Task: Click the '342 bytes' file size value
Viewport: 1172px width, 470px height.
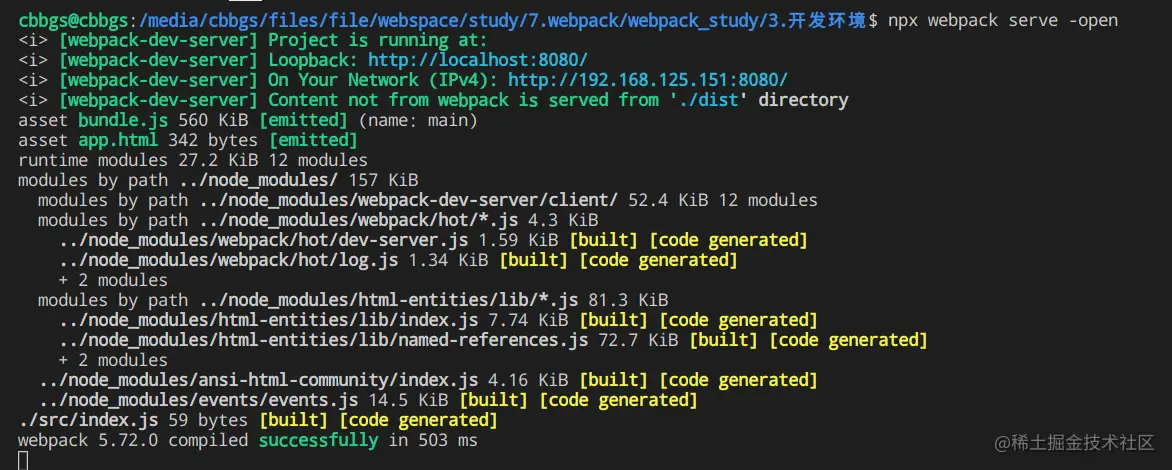Action: tap(213, 140)
